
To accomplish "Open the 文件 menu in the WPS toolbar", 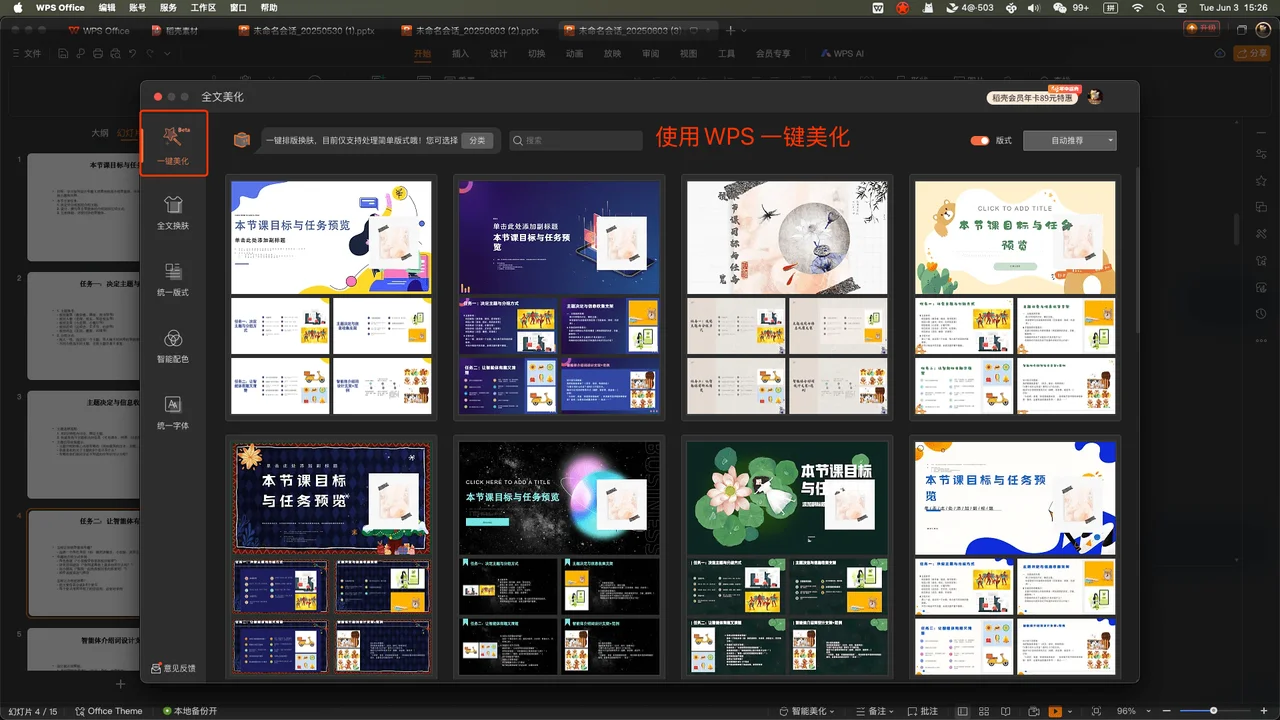I will point(27,53).
